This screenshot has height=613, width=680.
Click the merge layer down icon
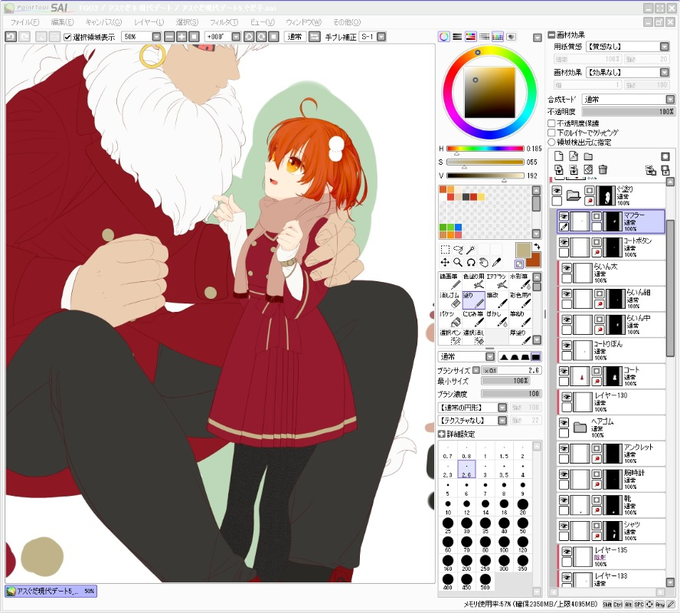(x=573, y=170)
